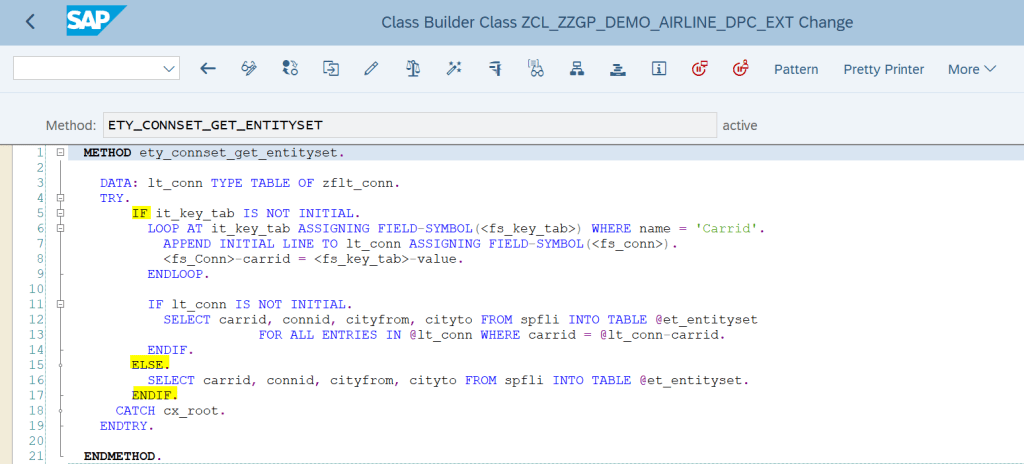Click the left-arrow Back toolbar icon
The height and width of the screenshot is (464, 1024).
tap(208, 69)
